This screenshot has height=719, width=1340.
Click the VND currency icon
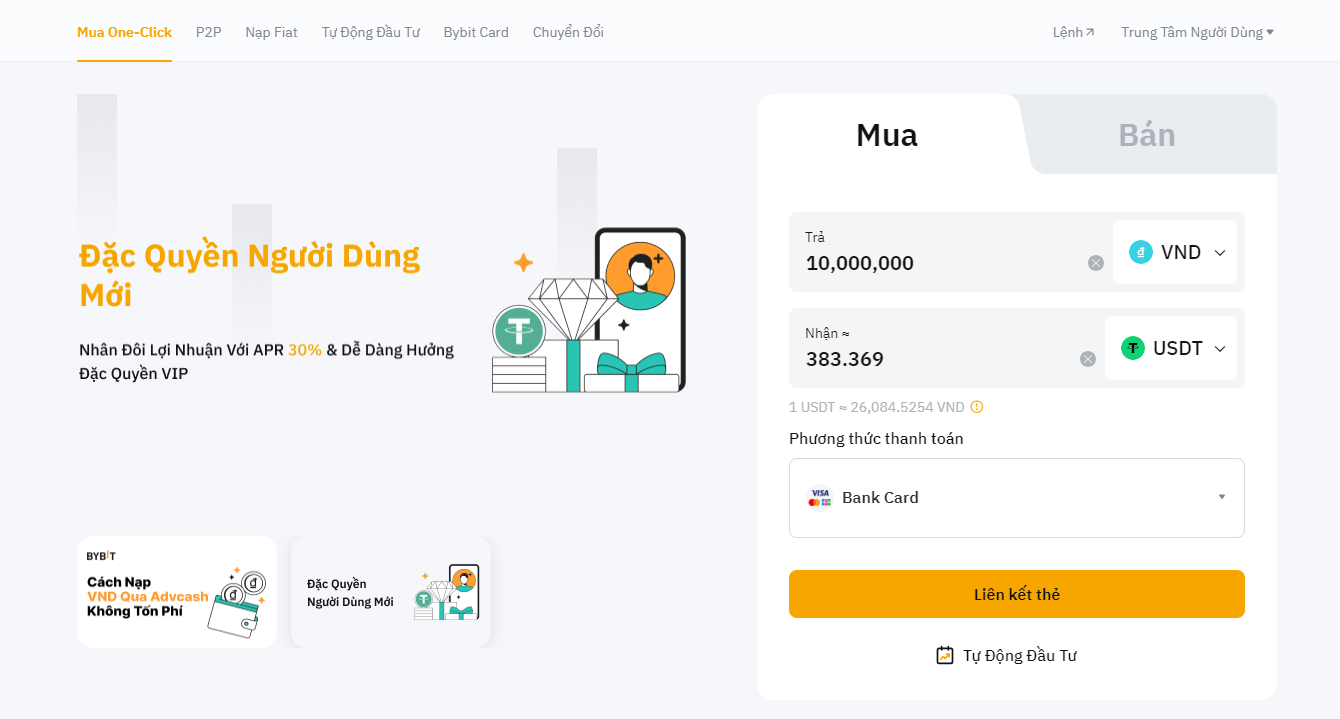1141,252
